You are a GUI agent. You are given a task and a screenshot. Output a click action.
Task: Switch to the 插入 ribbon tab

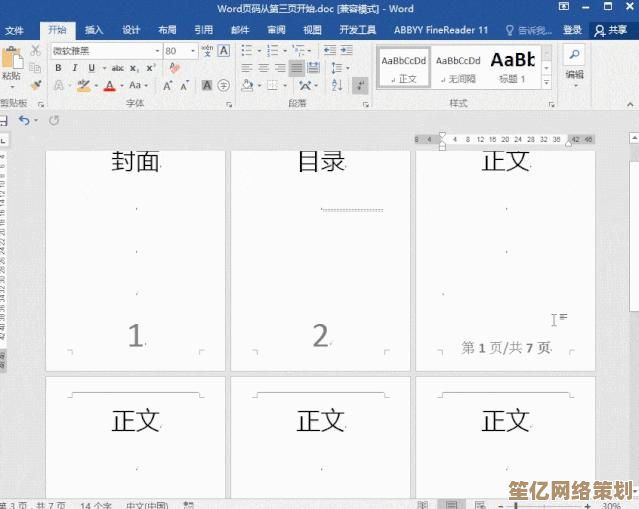tap(94, 30)
